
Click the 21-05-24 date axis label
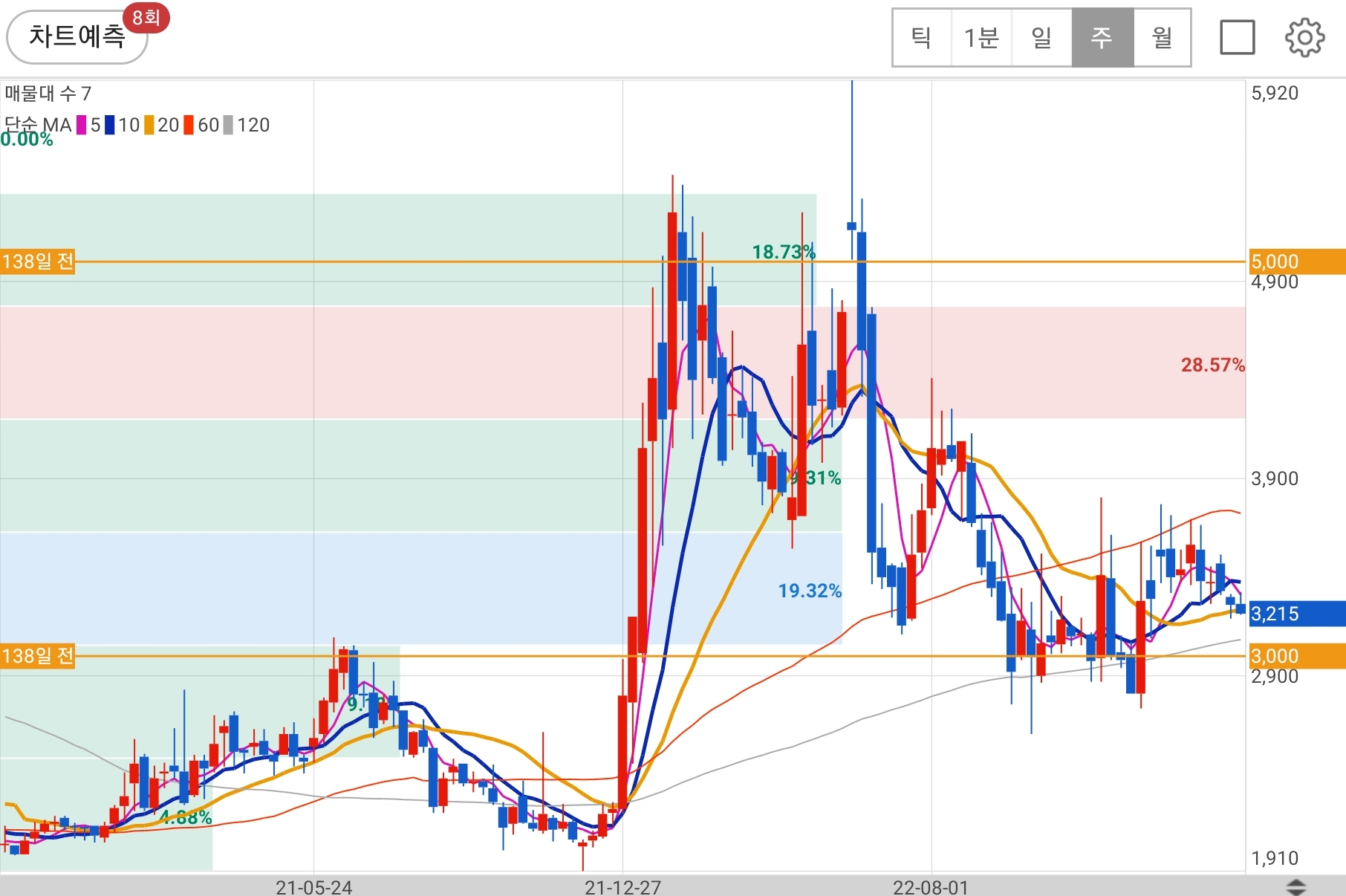pos(313,887)
